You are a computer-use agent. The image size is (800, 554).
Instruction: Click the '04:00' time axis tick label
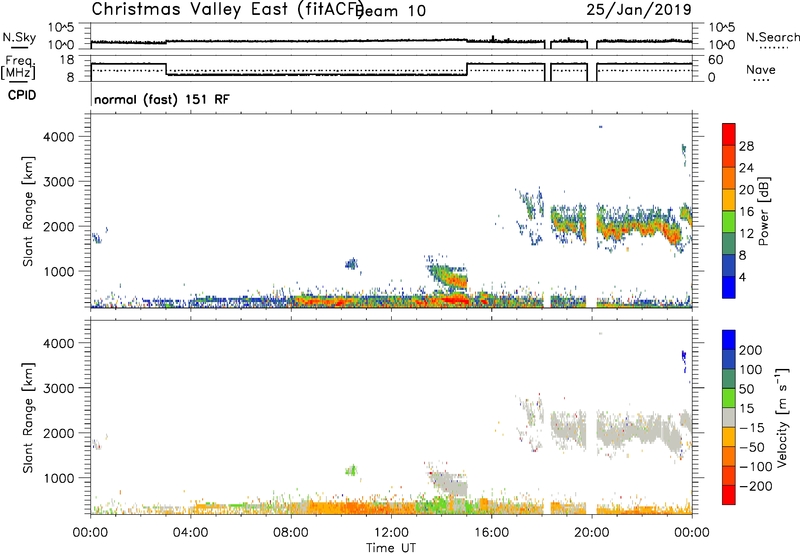191,533
